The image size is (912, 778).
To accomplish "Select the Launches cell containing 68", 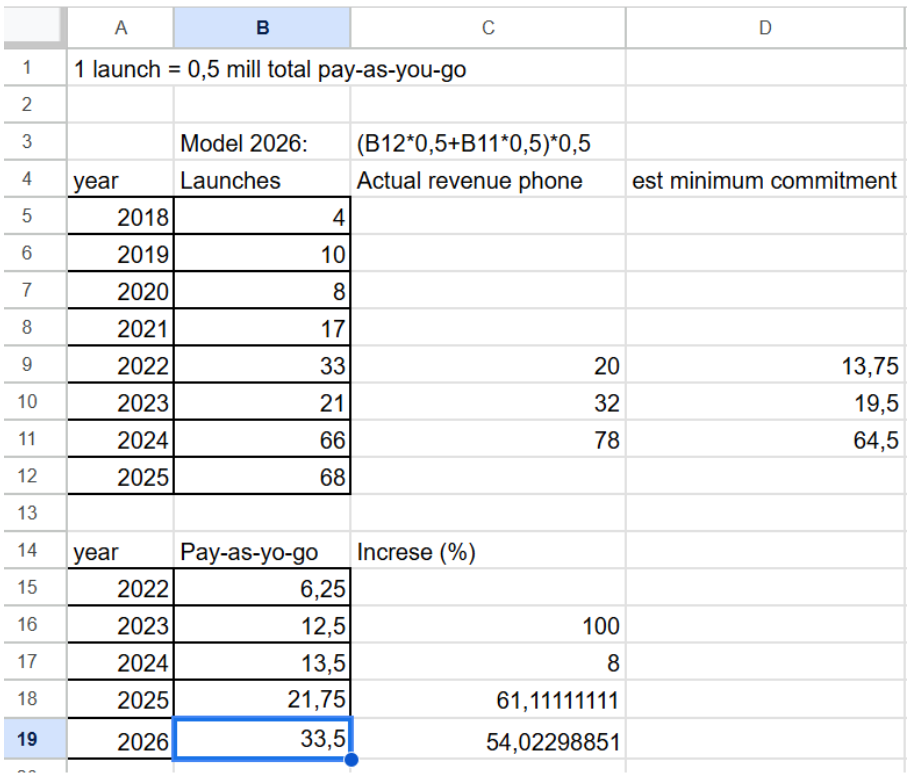I will pos(262,476).
